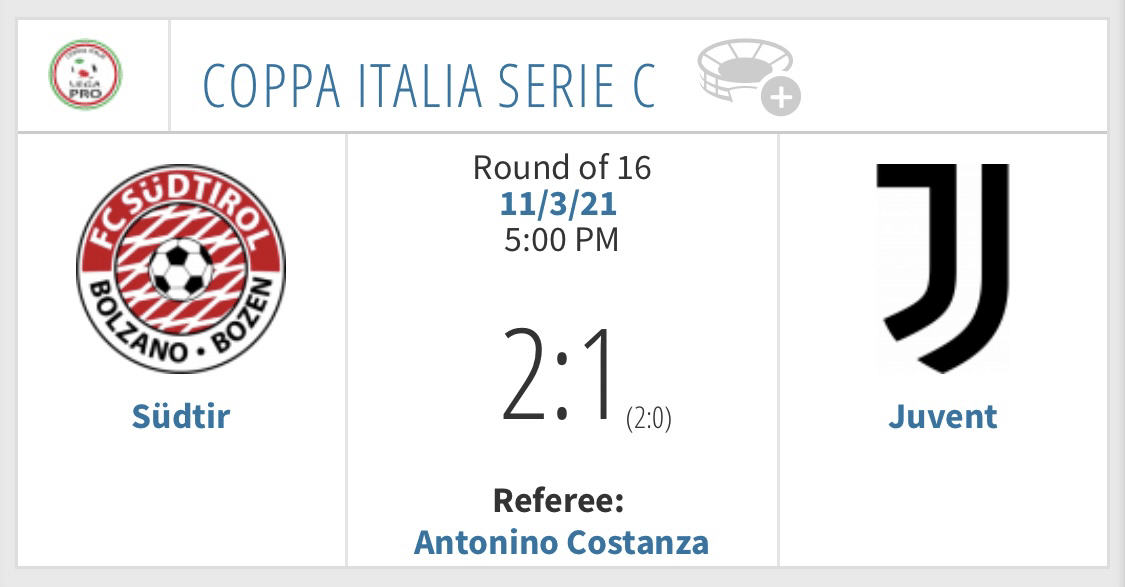Image resolution: width=1125 pixels, height=587 pixels.
Task: Click the 2:1 final score
Action: (x=559, y=376)
